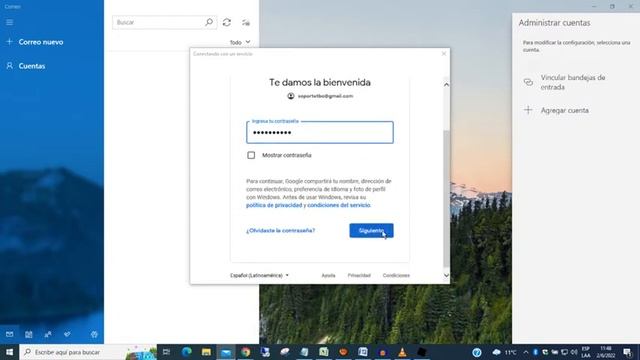Open the política de privacidad link

pos(274,205)
